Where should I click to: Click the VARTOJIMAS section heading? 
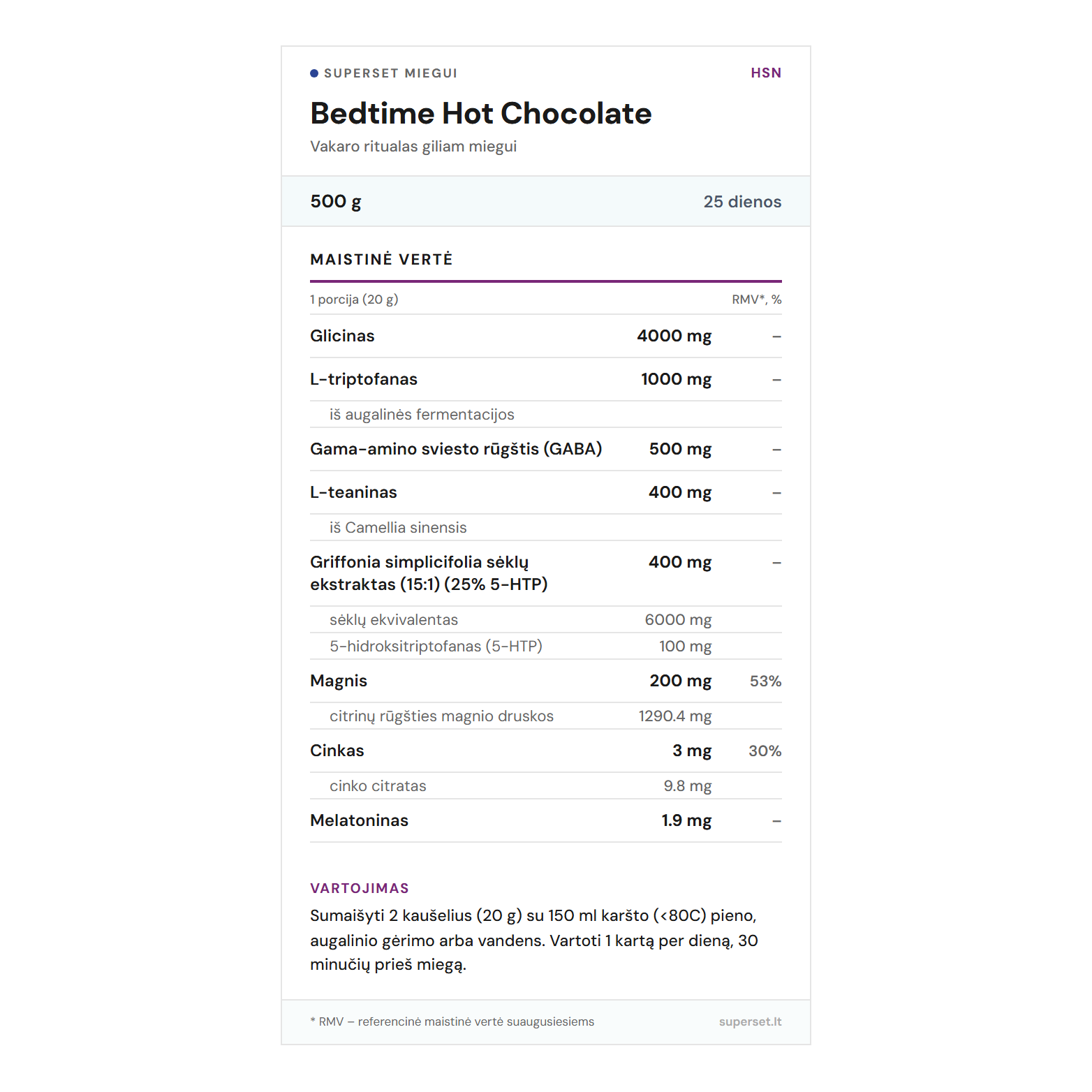click(x=360, y=888)
